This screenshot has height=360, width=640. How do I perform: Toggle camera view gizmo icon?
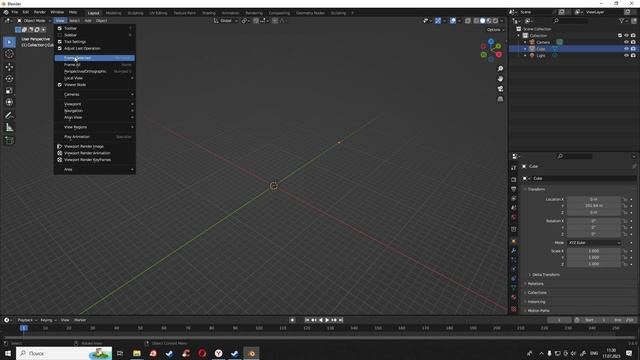[x=500, y=89]
